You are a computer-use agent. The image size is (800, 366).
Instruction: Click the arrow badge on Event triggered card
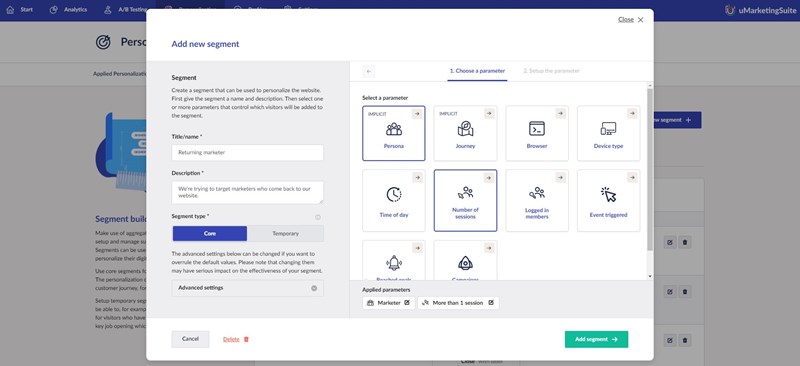(632, 177)
